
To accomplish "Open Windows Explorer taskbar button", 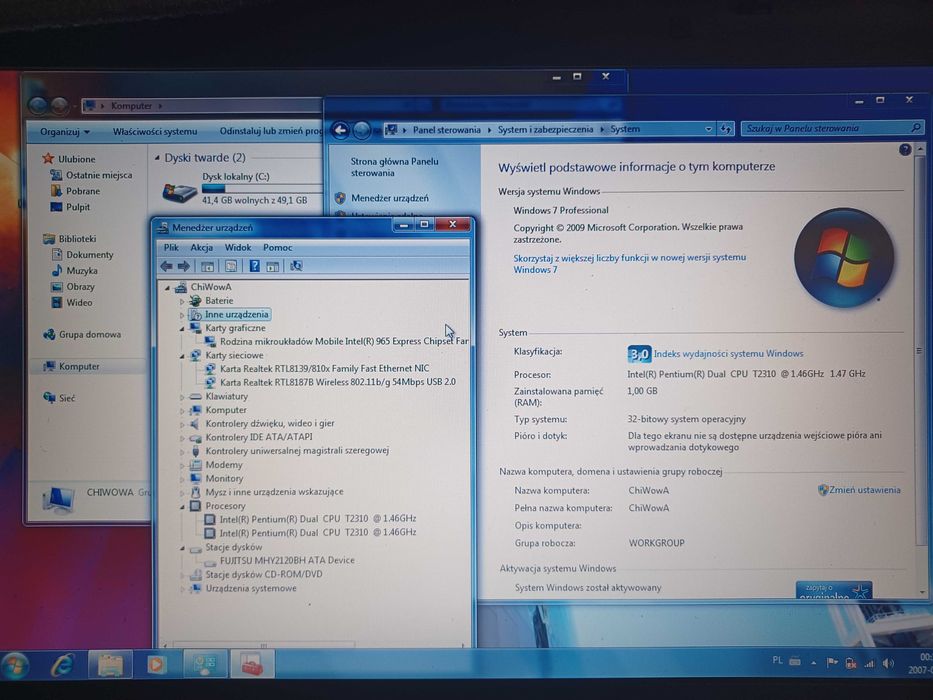I will (x=110, y=665).
